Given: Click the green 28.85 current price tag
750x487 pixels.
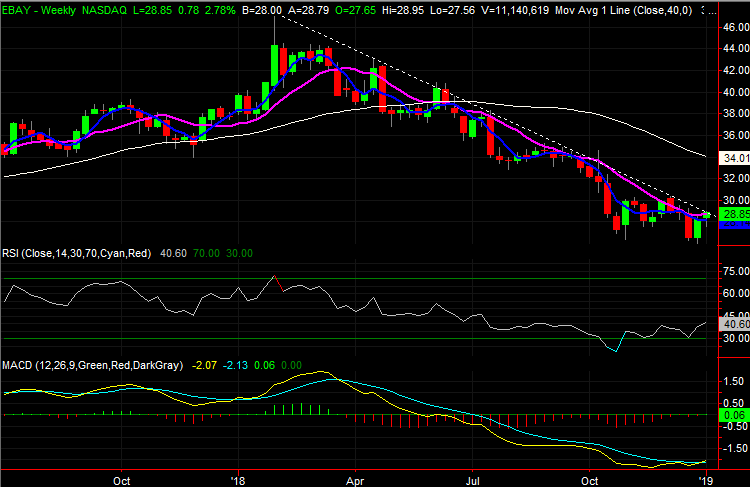Looking at the screenshot, I should point(736,214).
